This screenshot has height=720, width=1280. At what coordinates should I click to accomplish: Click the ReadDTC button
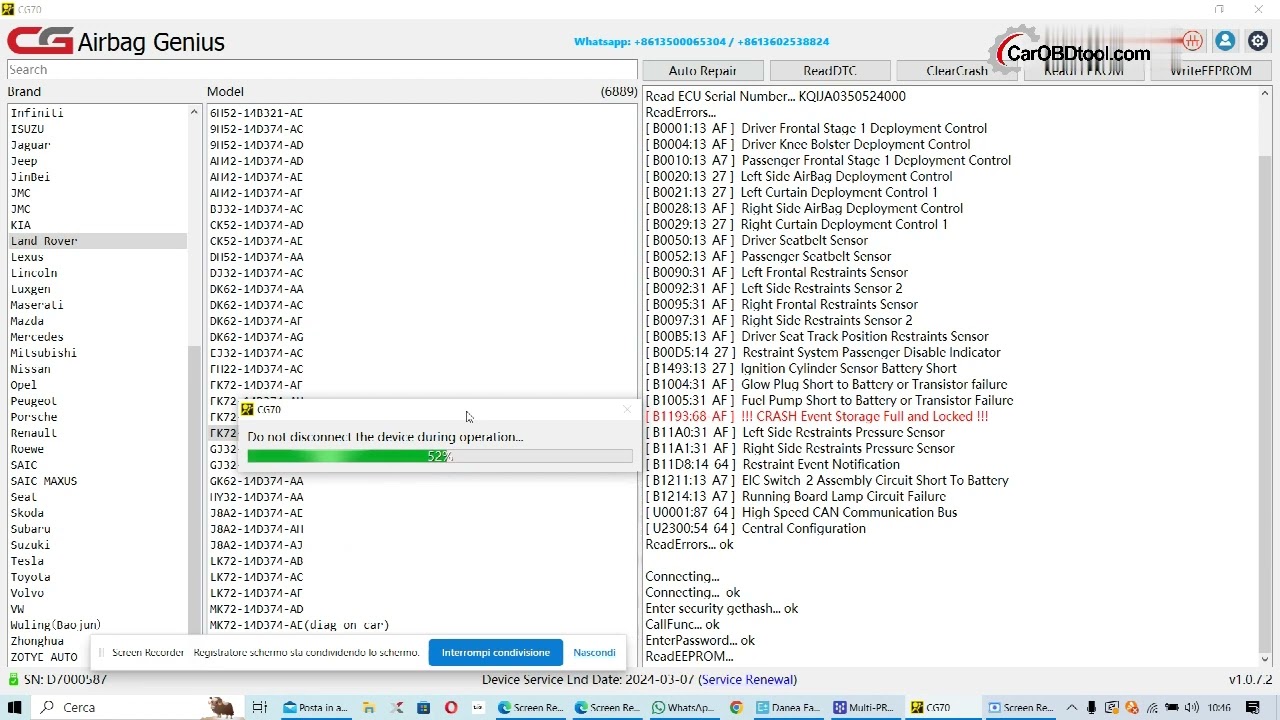[830, 71]
